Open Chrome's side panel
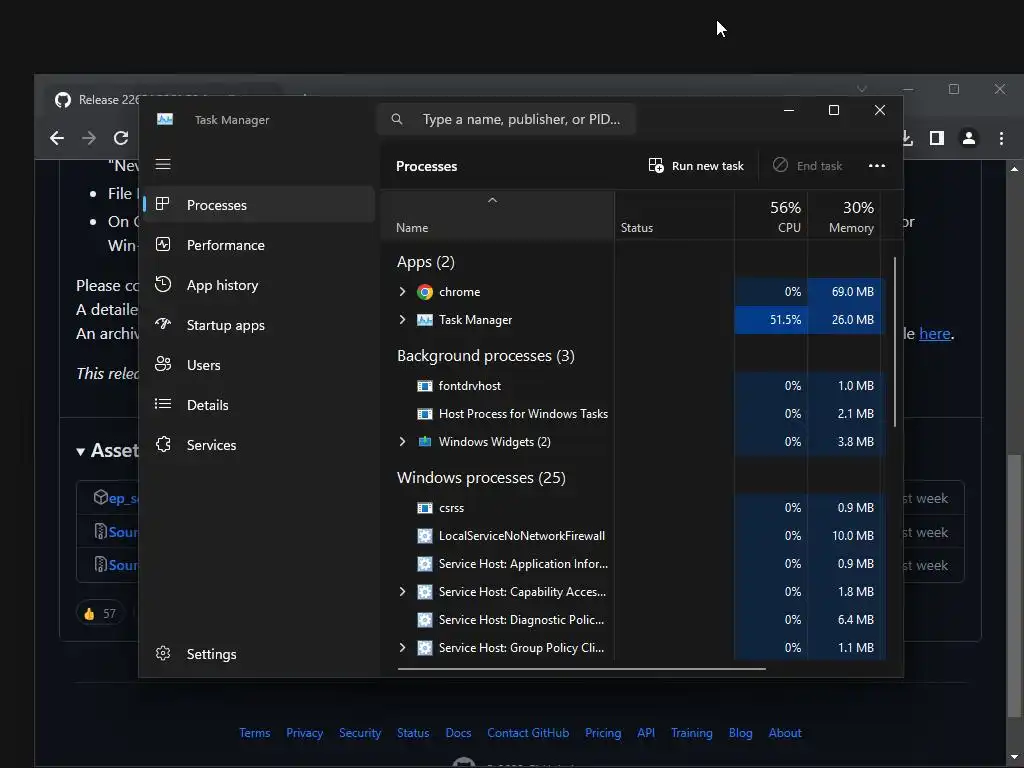Viewport: 1024px width, 768px height. coord(937,138)
